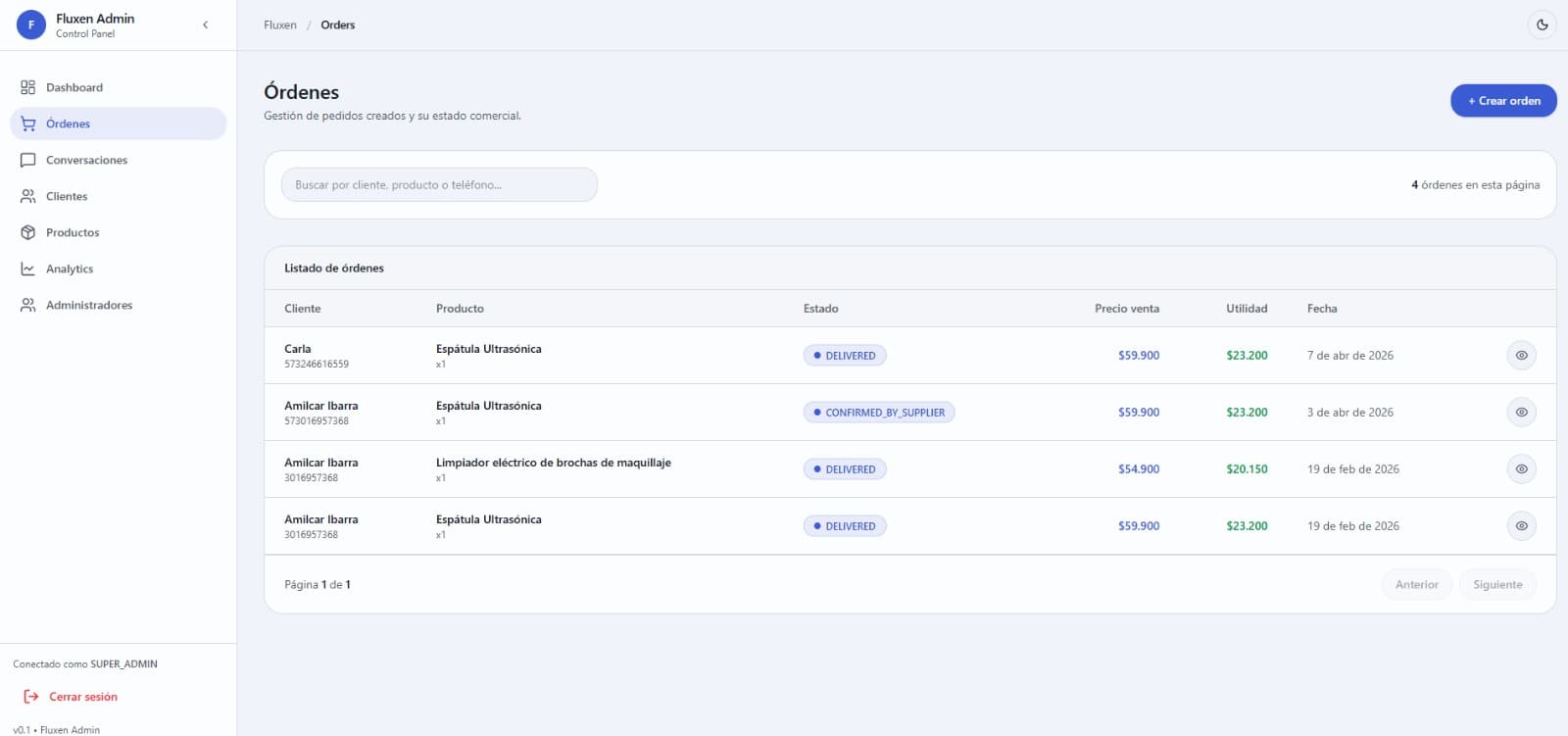Open the Analytics page

[118, 269]
